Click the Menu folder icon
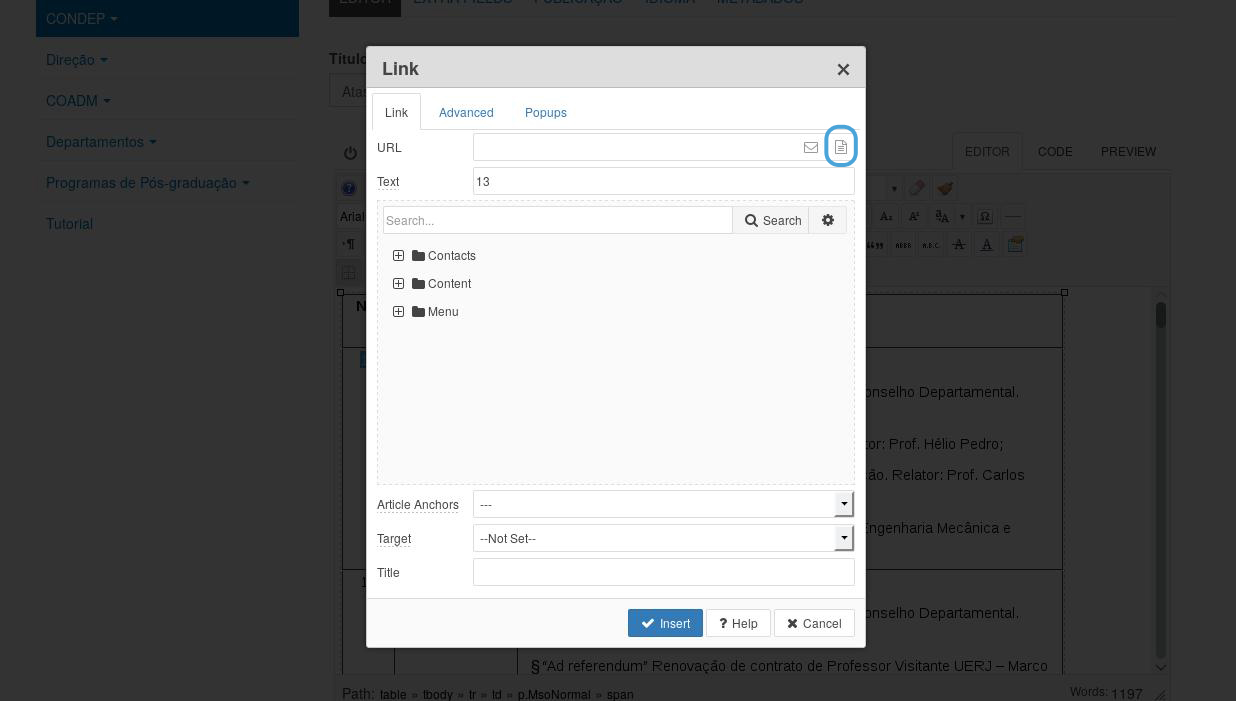Viewport: 1236px width, 701px height. [x=419, y=312]
